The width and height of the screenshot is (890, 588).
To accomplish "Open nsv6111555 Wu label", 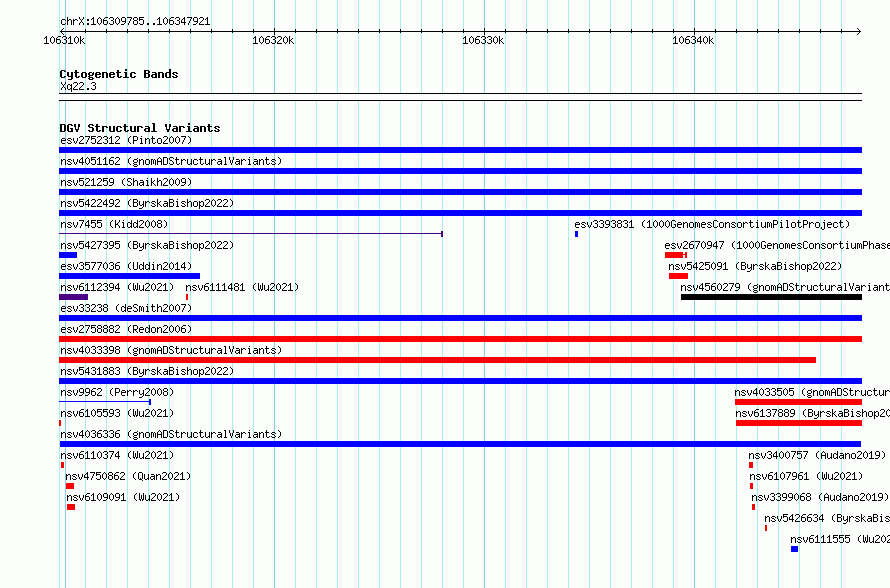I will coord(840,539).
